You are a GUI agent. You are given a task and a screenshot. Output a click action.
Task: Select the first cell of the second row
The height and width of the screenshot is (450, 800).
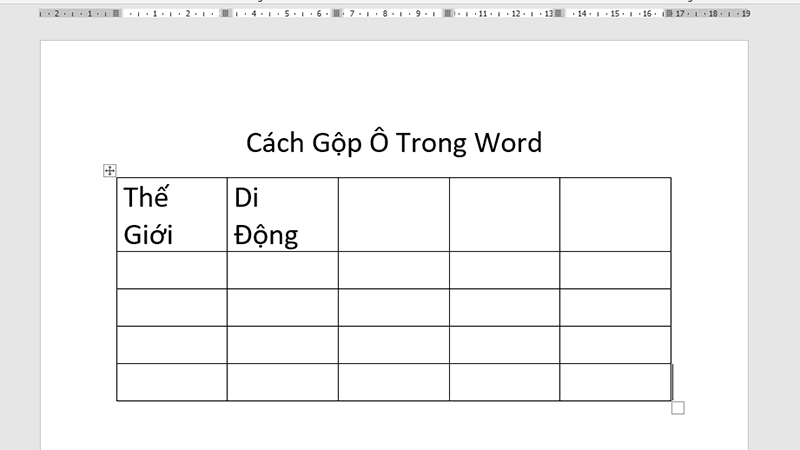pyautogui.click(x=172, y=270)
